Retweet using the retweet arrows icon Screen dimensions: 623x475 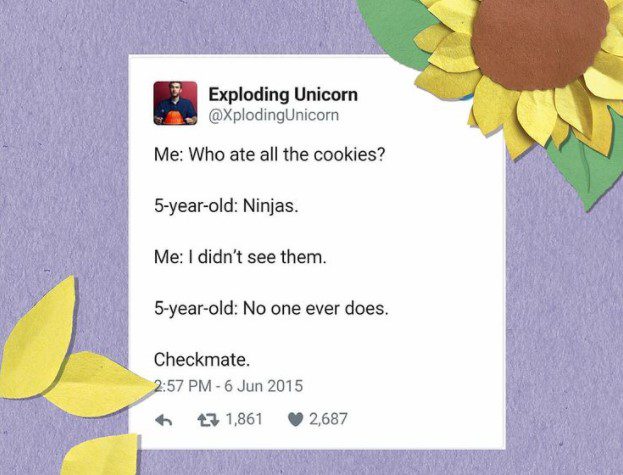(209, 420)
